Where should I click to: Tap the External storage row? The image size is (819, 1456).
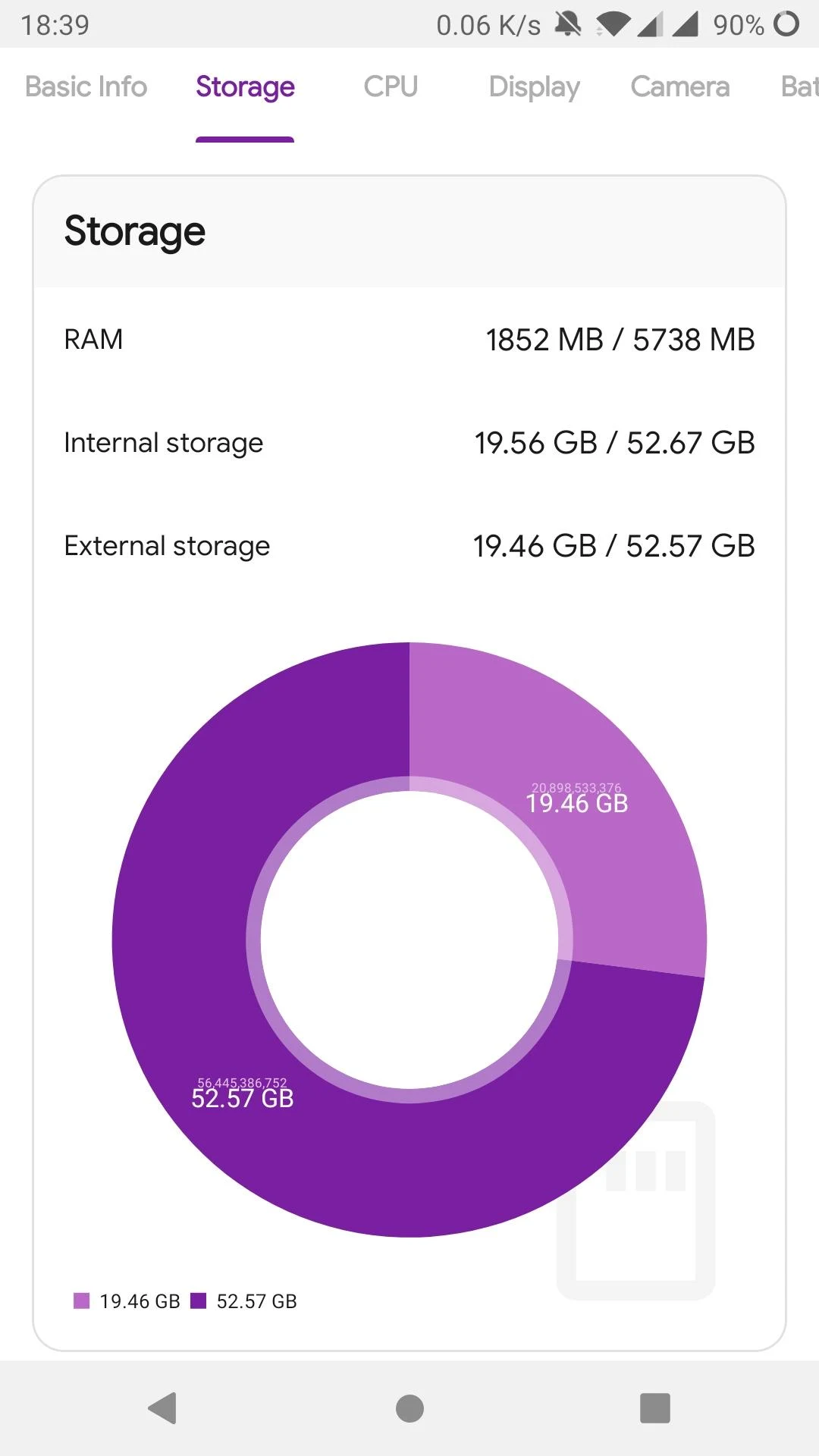coord(409,546)
